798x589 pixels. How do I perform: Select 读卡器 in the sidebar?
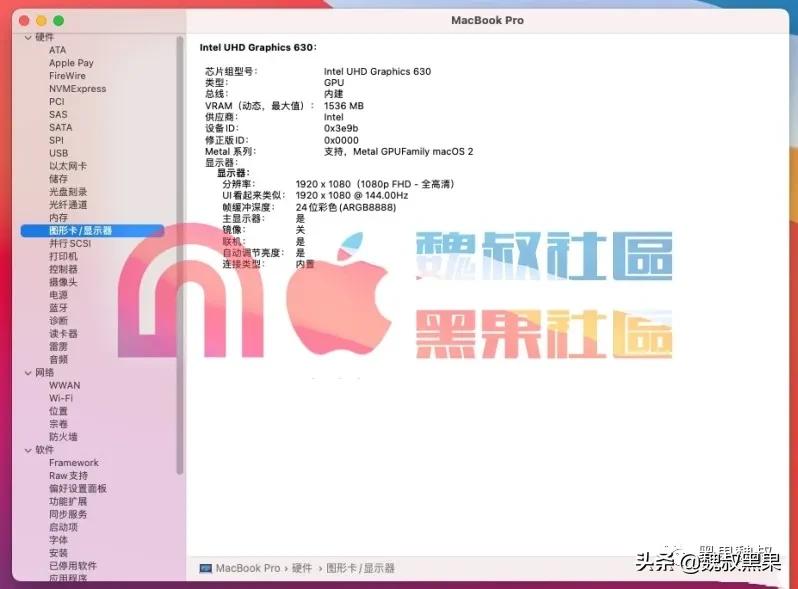click(63, 333)
